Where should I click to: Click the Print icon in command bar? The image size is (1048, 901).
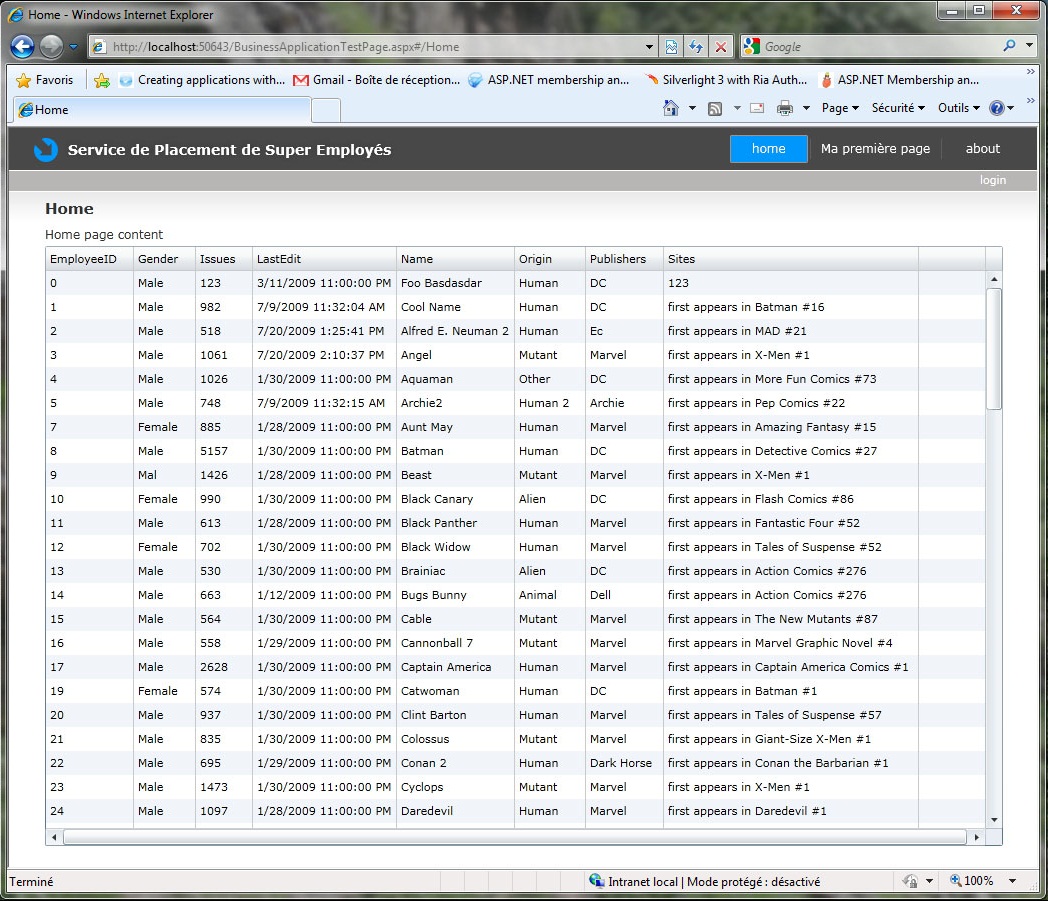(x=785, y=108)
